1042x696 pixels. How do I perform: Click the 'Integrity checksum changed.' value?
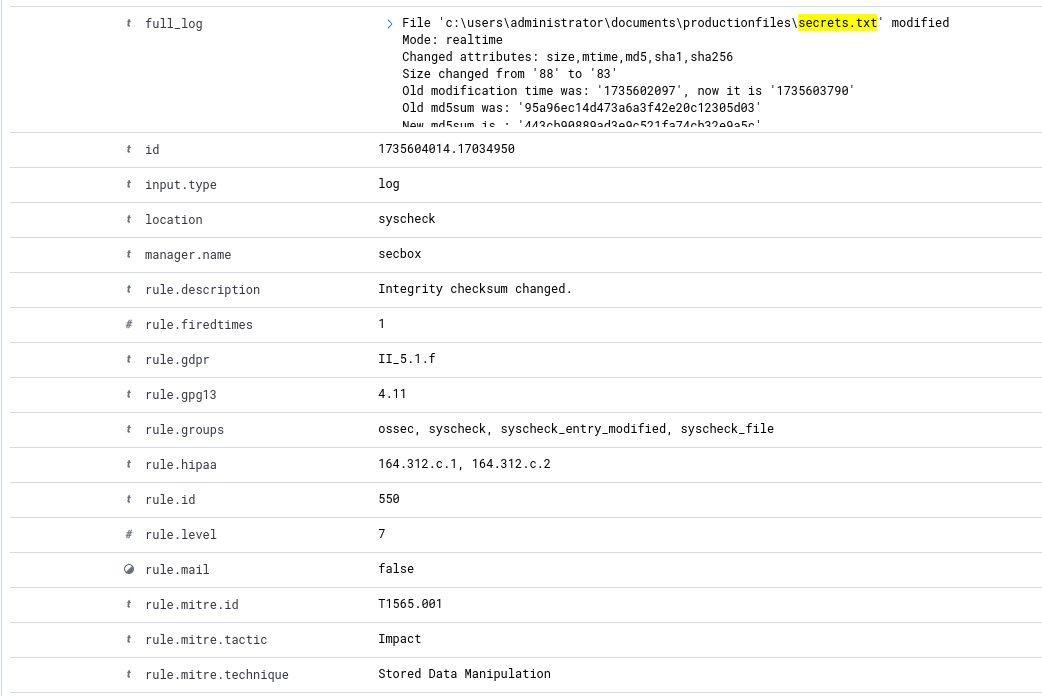(x=474, y=288)
